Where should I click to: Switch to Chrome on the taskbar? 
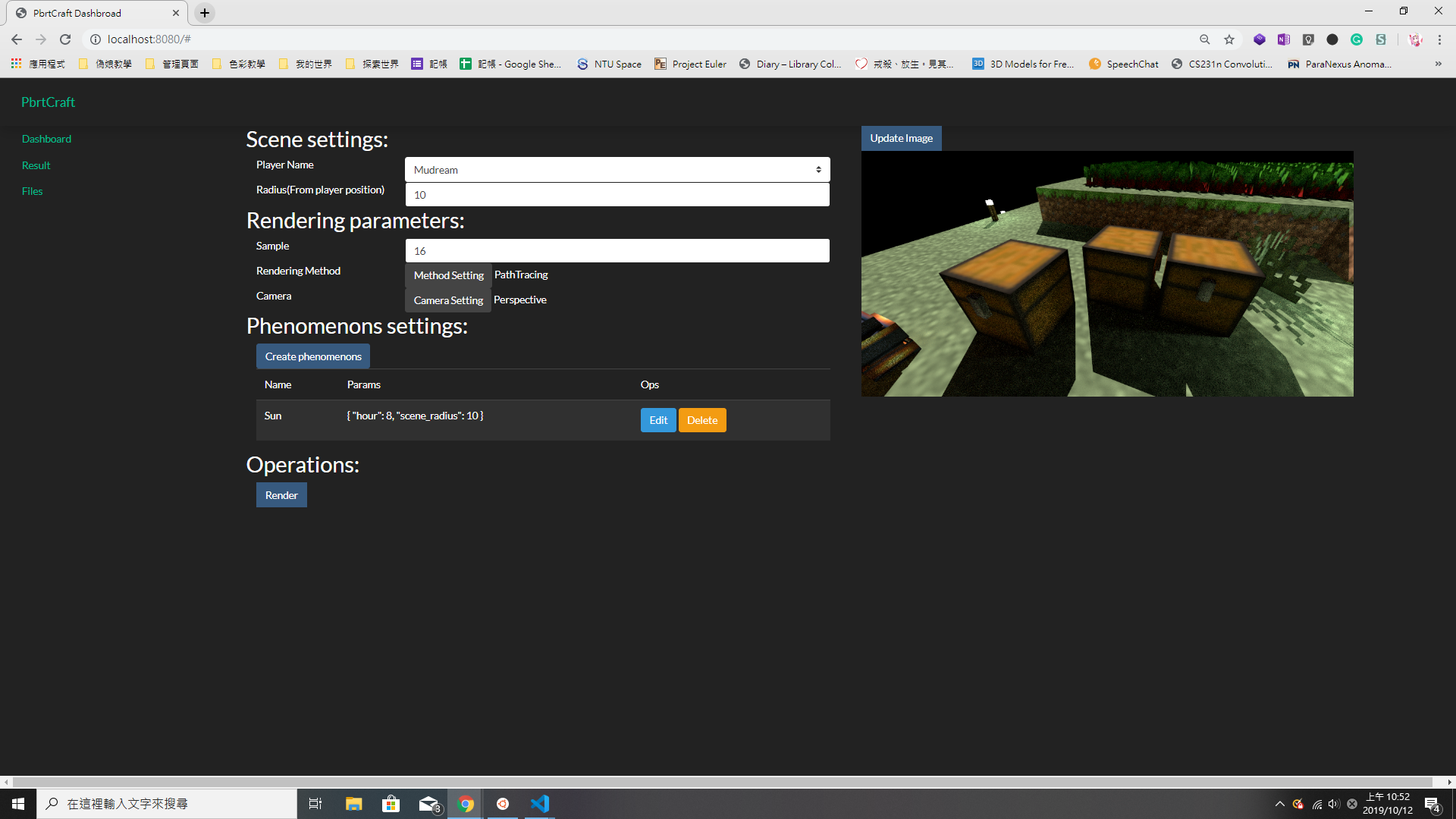click(x=466, y=804)
